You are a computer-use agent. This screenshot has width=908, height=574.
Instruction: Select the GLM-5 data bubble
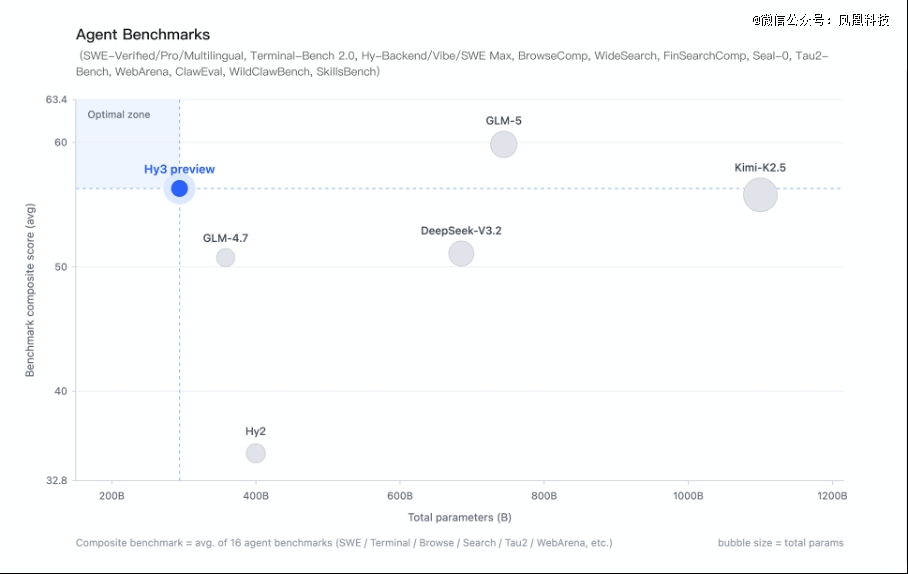(x=503, y=144)
